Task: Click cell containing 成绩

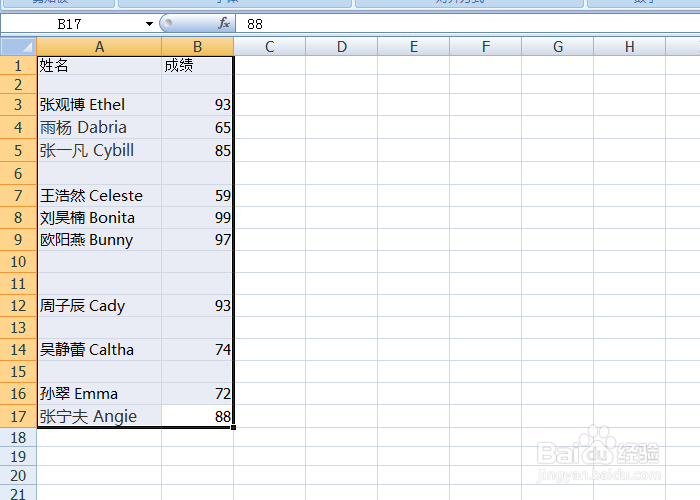Action: pyautogui.click(x=197, y=65)
